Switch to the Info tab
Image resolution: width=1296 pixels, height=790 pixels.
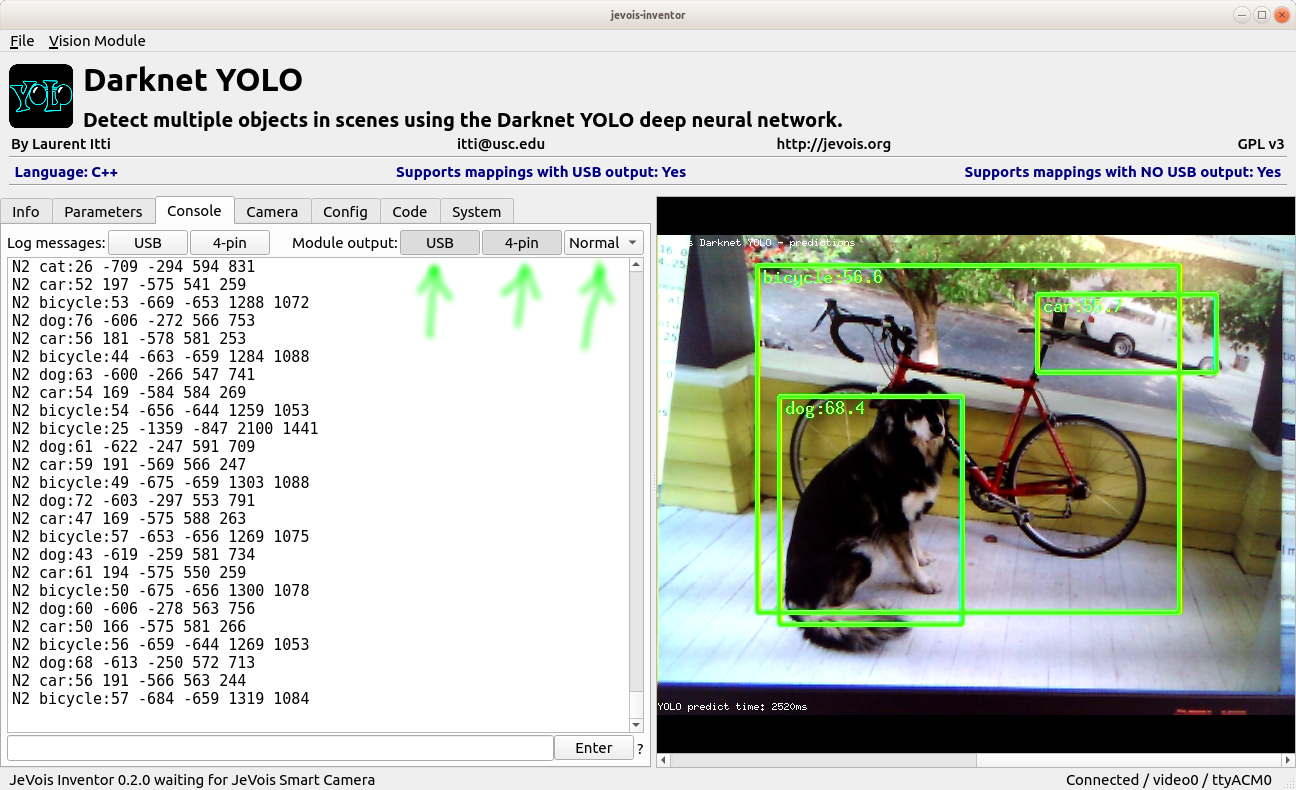click(26, 211)
